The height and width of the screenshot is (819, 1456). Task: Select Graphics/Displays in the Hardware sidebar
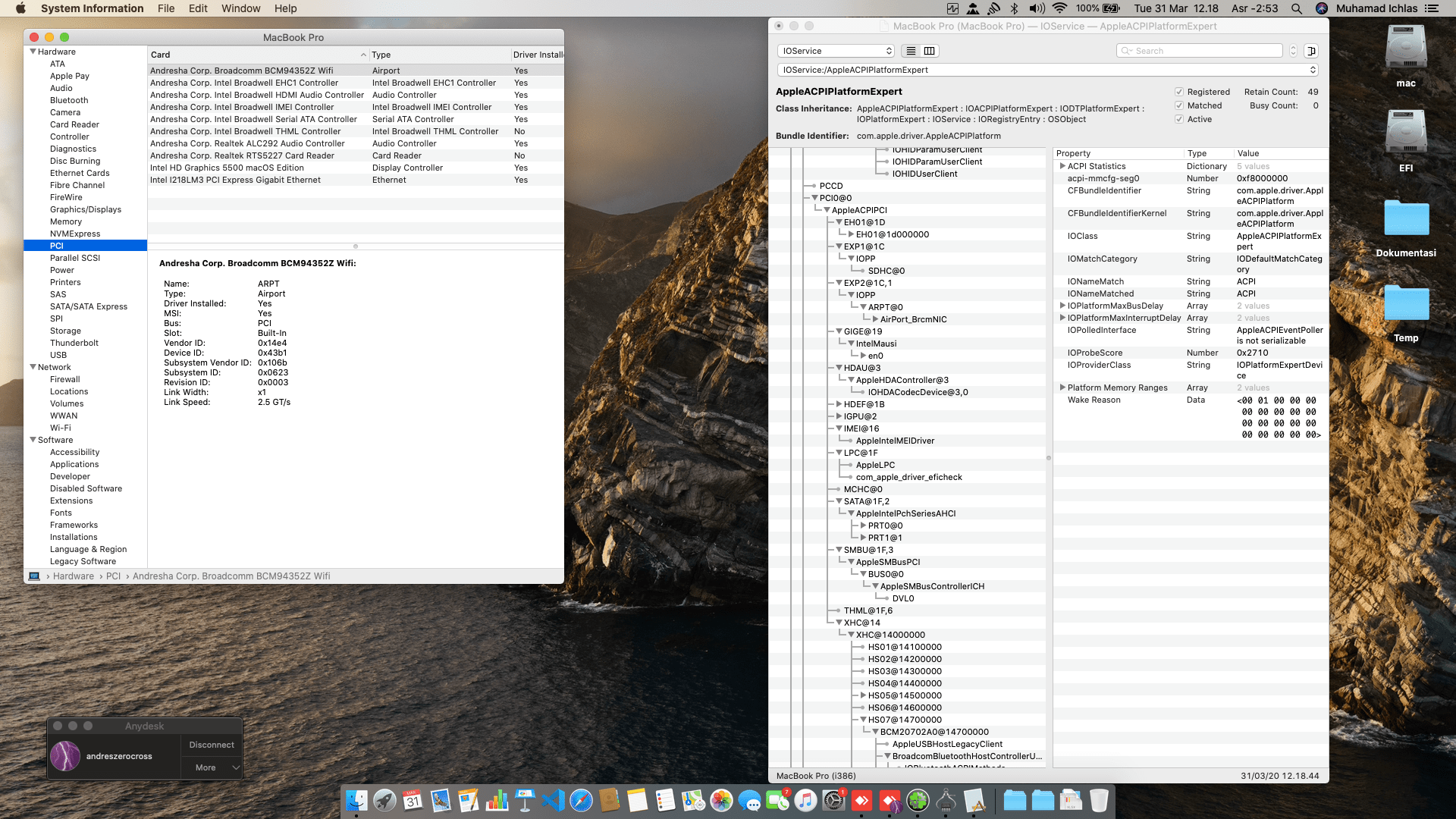point(86,209)
